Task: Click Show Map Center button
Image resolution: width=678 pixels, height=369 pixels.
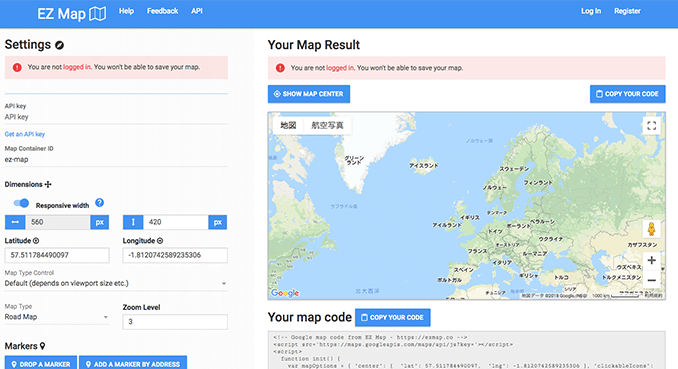Action: [x=309, y=94]
